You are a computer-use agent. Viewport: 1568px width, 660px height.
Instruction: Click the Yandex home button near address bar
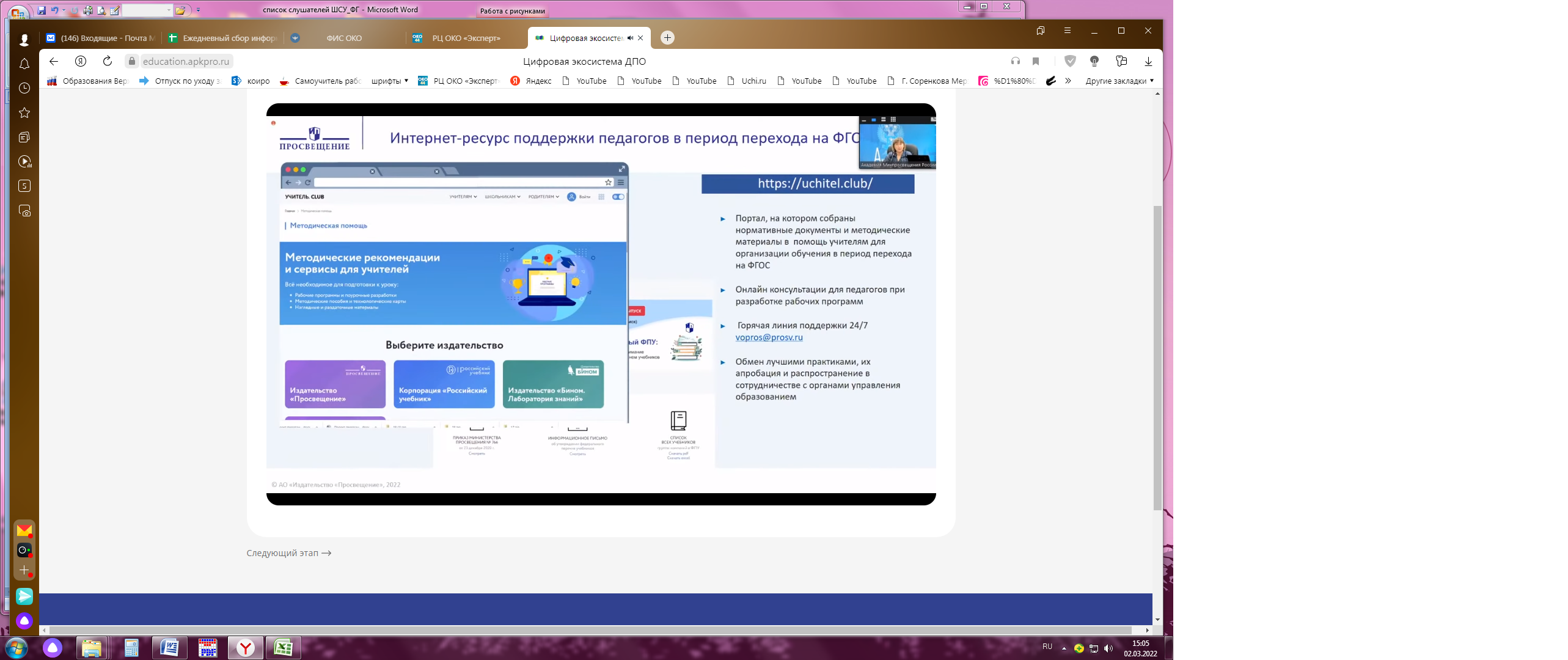point(81,61)
